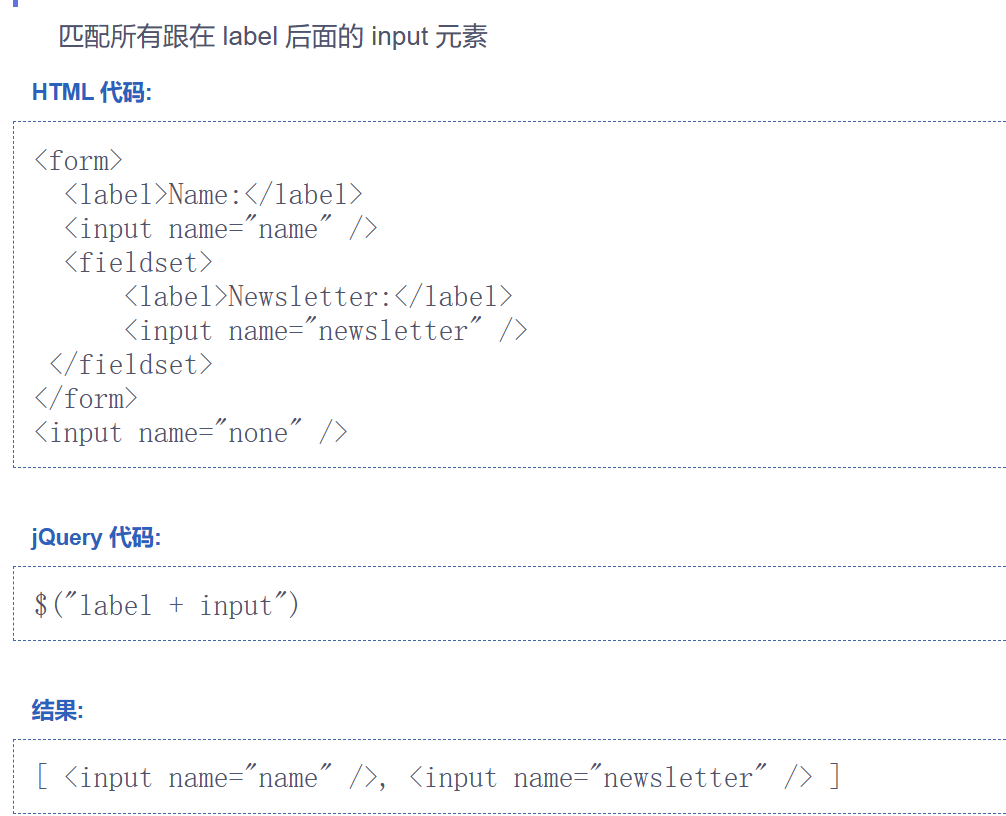
Task: Click the $("label + input") selector code
Action: (x=166, y=605)
